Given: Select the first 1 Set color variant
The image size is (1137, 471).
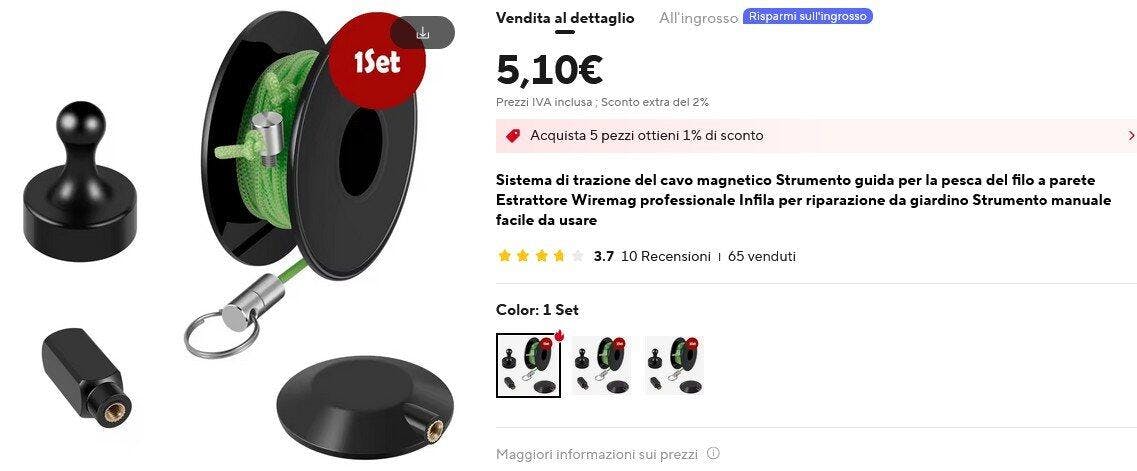Looking at the screenshot, I should pyautogui.click(x=529, y=365).
